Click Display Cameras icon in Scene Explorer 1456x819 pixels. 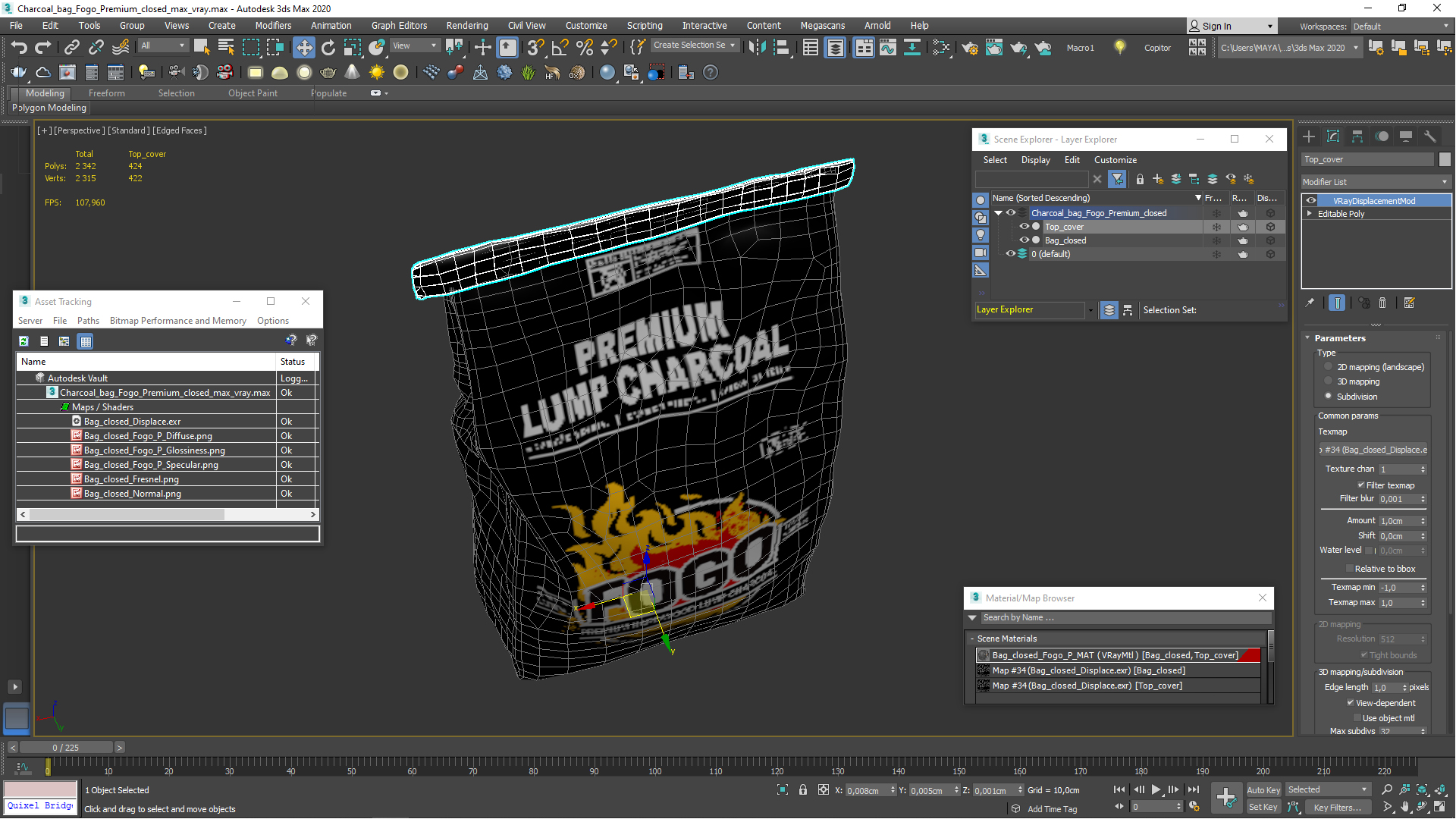(981, 253)
